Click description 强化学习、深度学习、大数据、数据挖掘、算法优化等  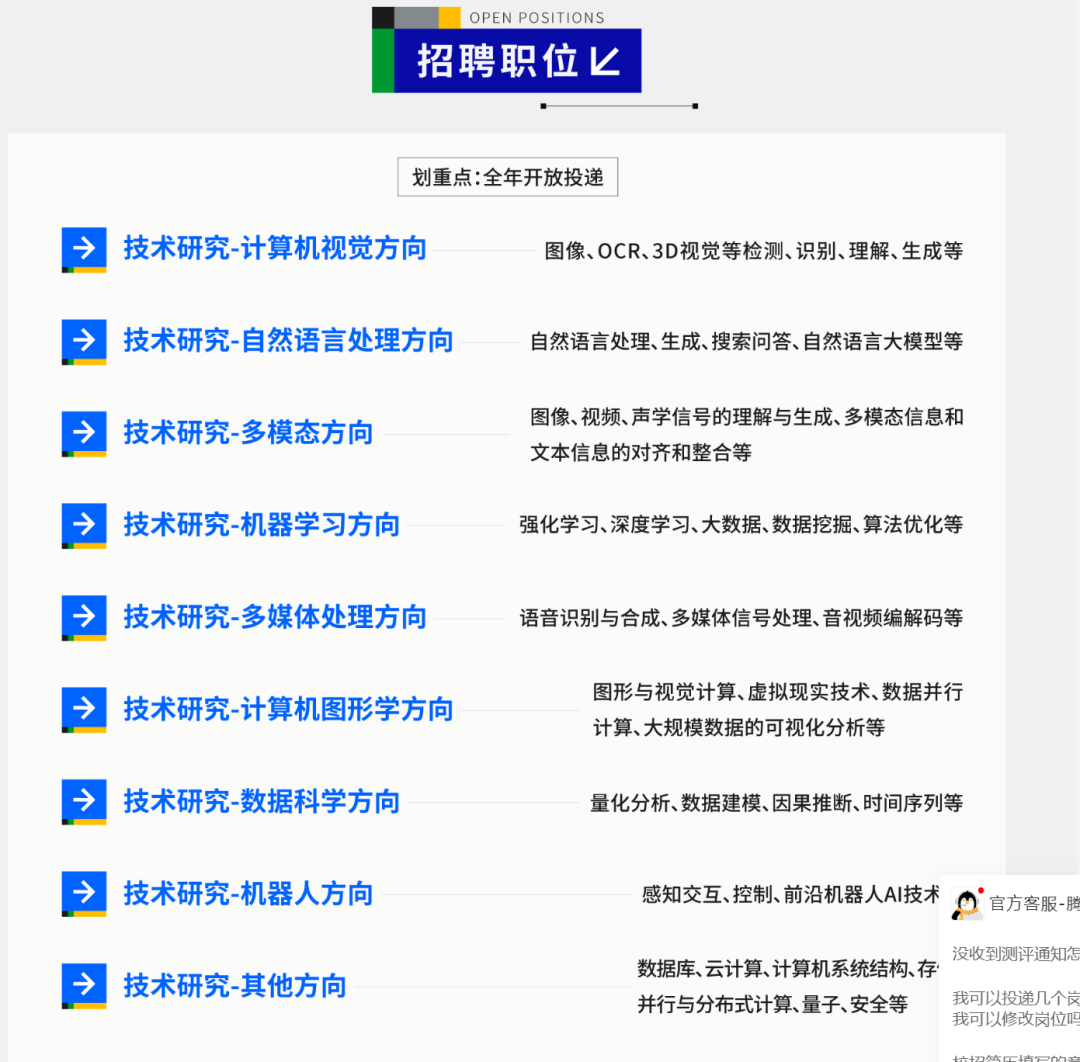pyautogui.click(x=741, y=525)
